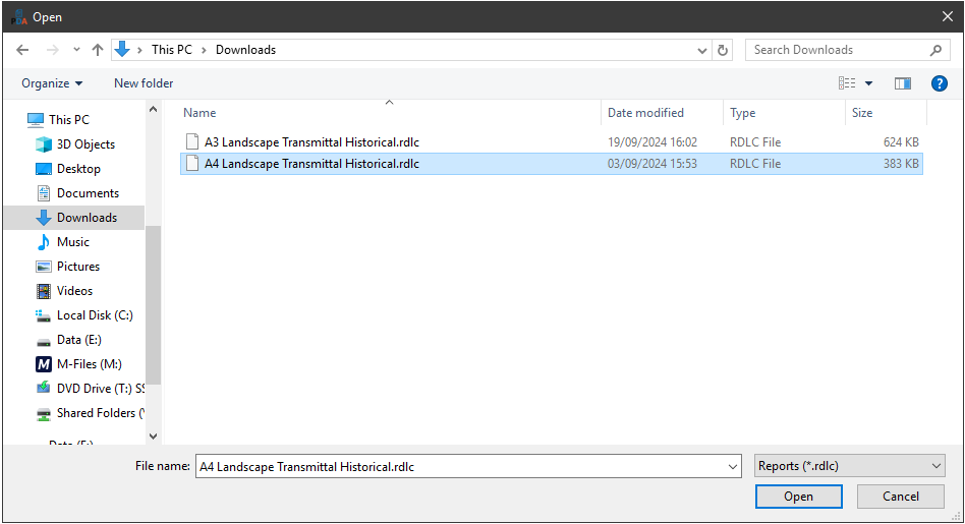Image resolution: width=965 pixels, height=524 pixels.
Task: Select A3 Landscape Transmittal Historical.rdlc file
Action: click(311, 142)
